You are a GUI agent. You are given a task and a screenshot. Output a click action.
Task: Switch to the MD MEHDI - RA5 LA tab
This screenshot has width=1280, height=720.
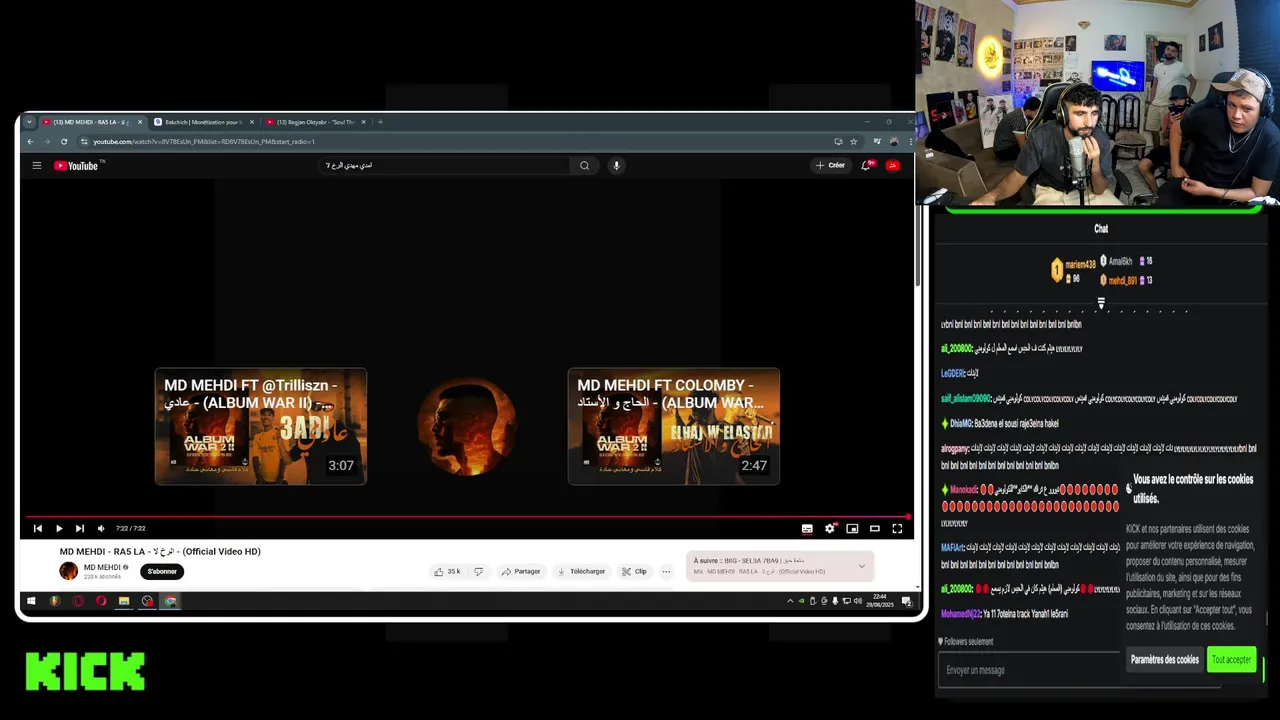pos(92,122)
